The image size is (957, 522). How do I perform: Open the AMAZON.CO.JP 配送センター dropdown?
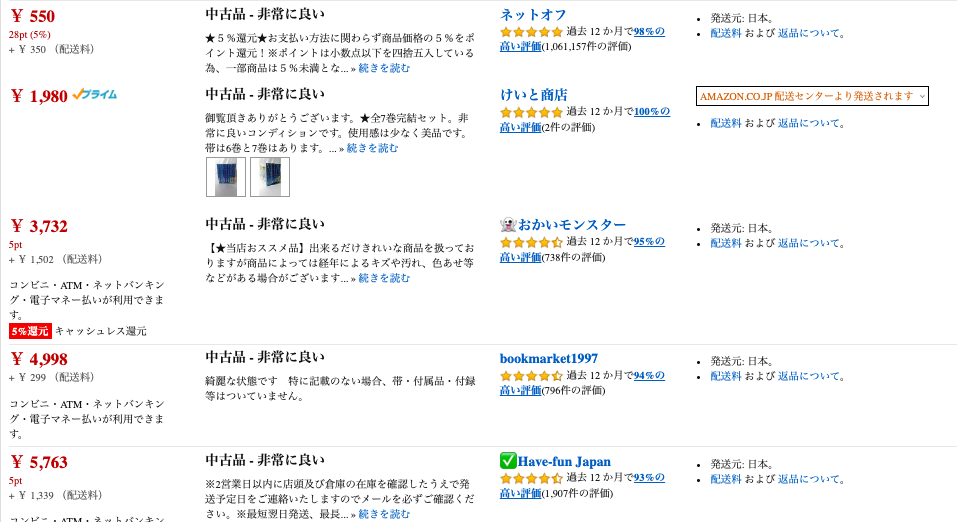(x=812, y=96)
